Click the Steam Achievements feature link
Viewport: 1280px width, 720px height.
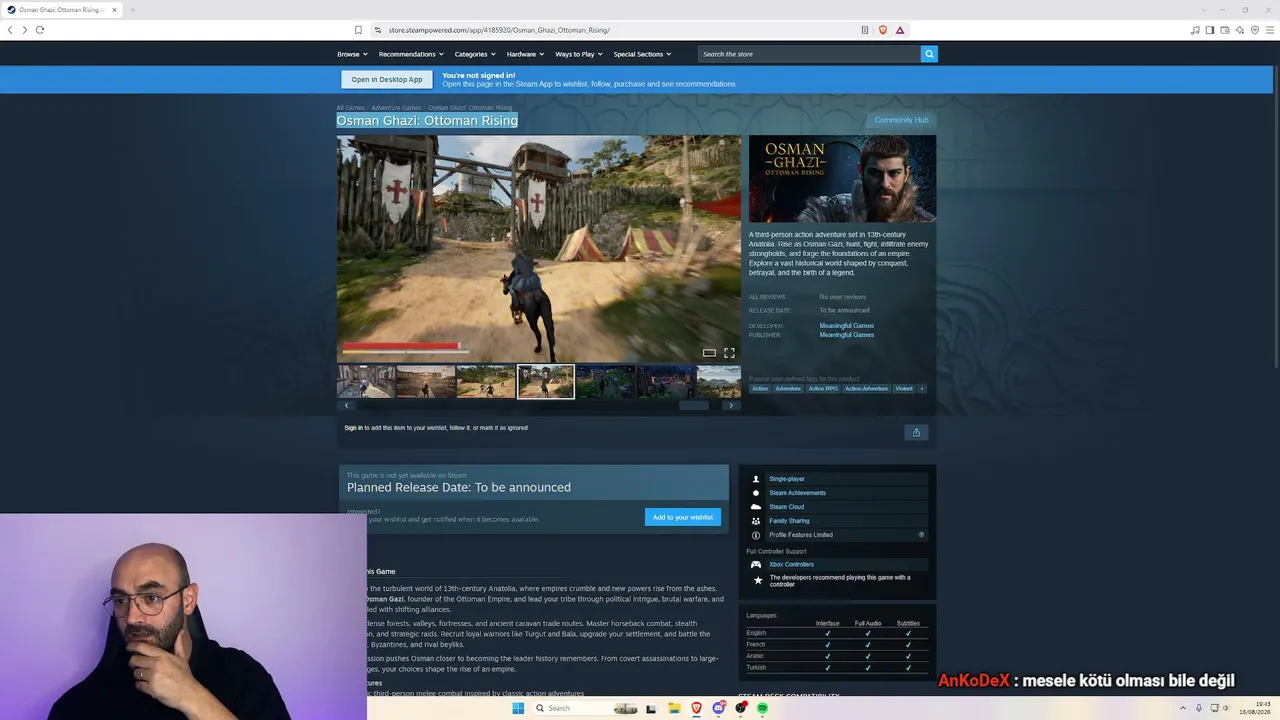coord(797,493)
